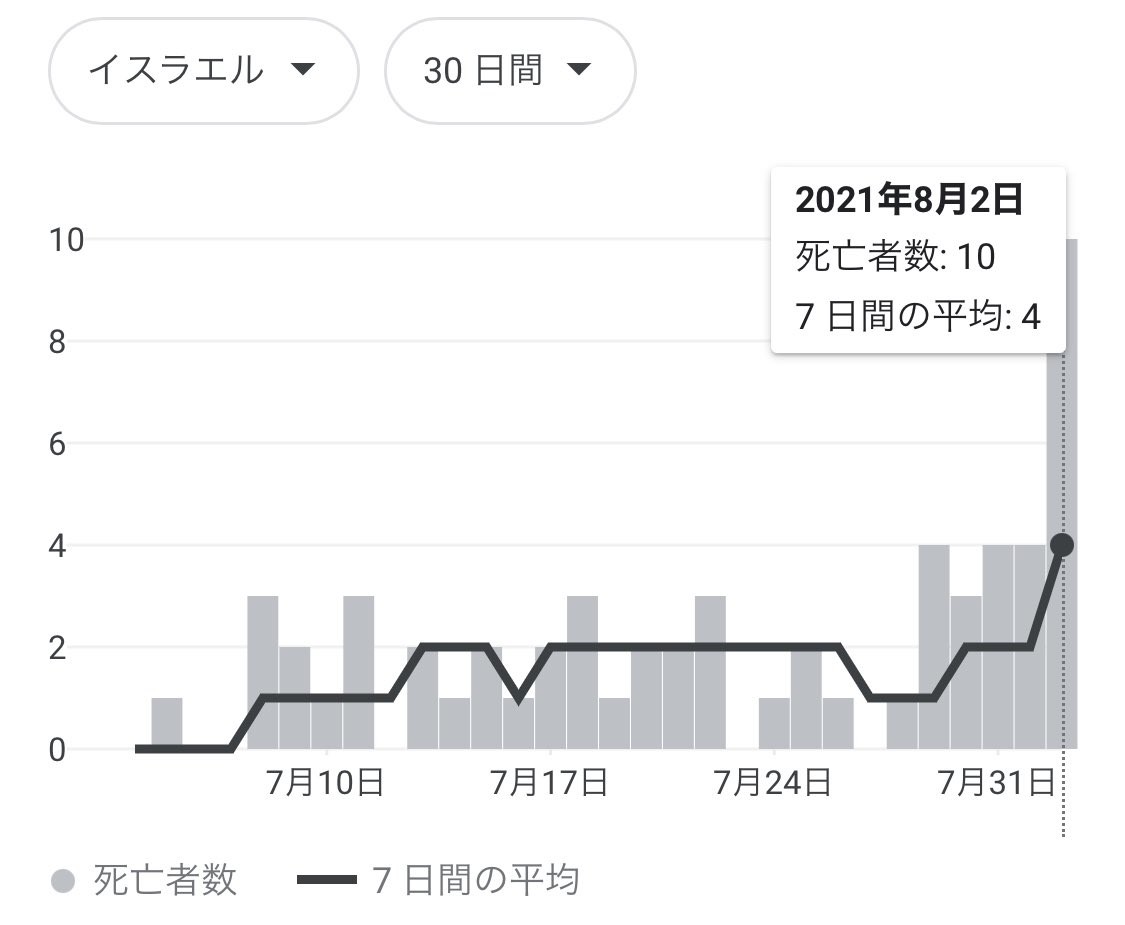Click the gray 死亡者数 legend dot
Image resolution: width=1125 pixels, height=925 pixels.
pos(63,881)
